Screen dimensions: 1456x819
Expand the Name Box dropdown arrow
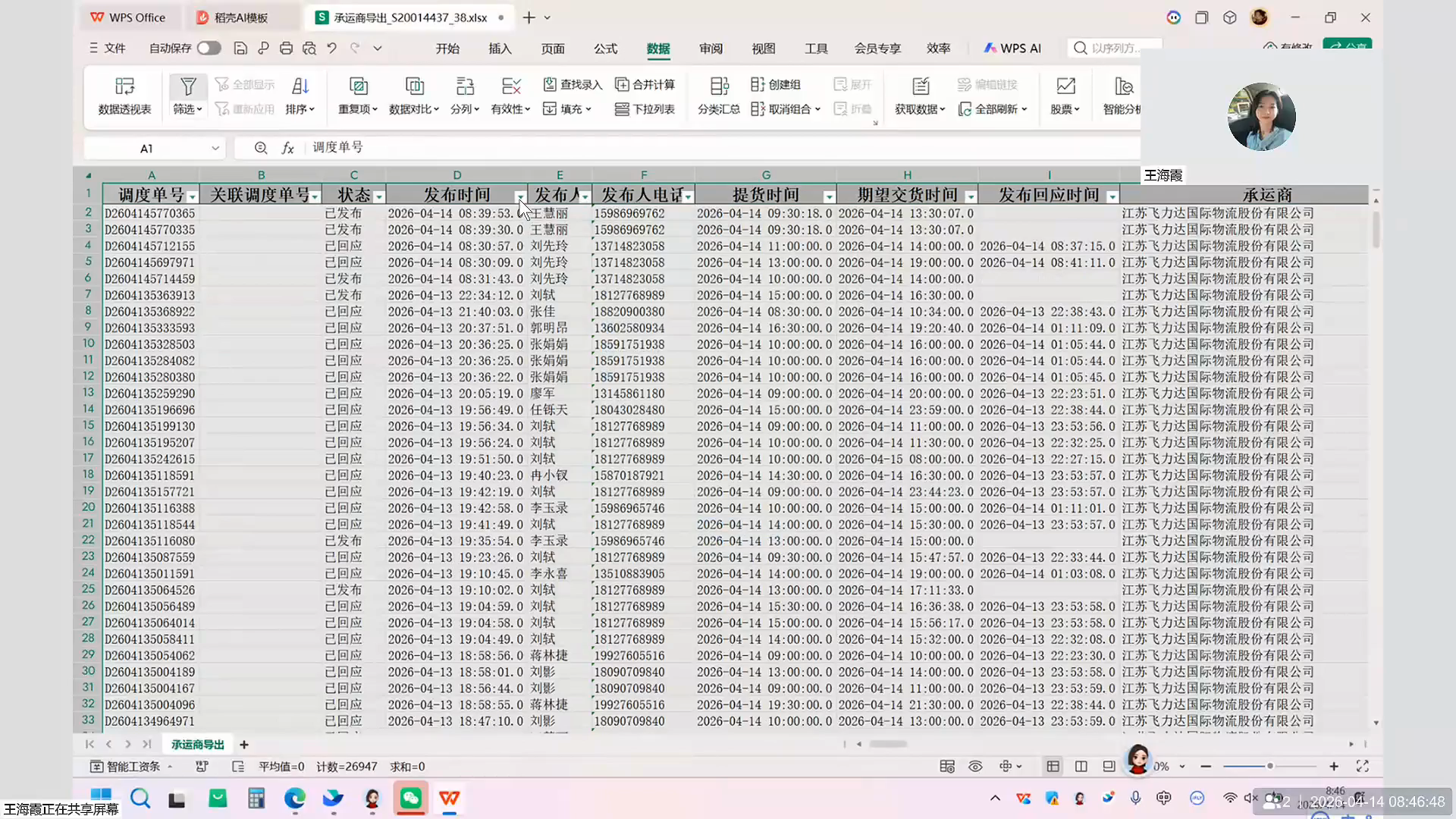pos(215,149)
